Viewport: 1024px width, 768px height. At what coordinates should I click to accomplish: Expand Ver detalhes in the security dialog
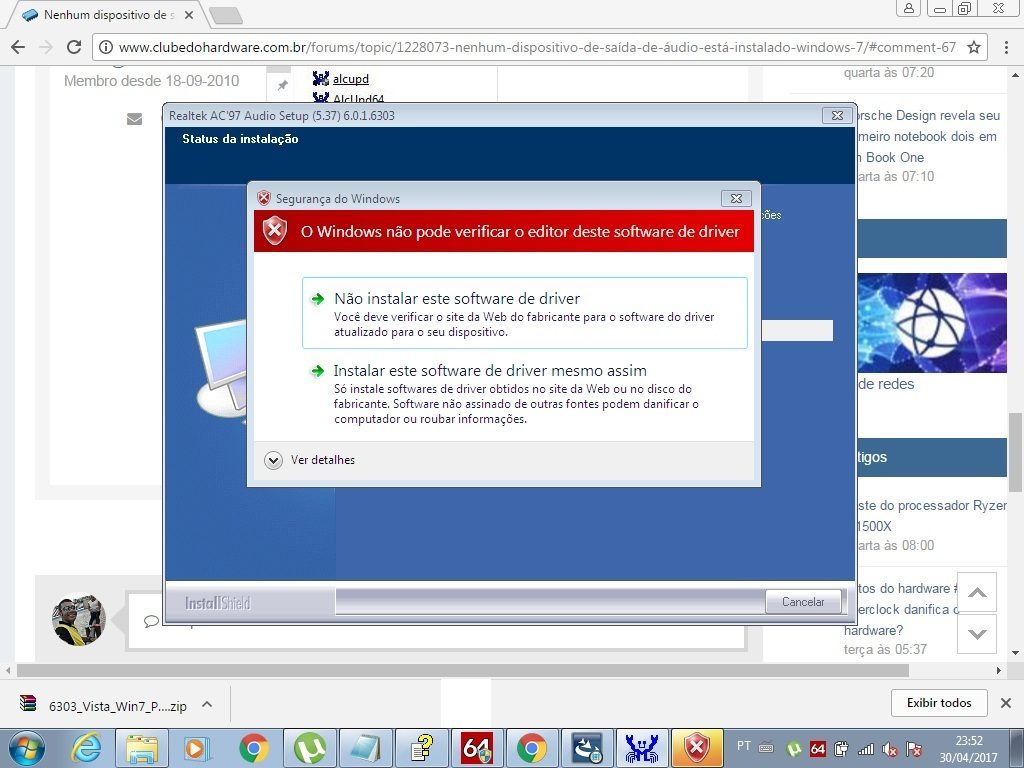tap(310, 460)
